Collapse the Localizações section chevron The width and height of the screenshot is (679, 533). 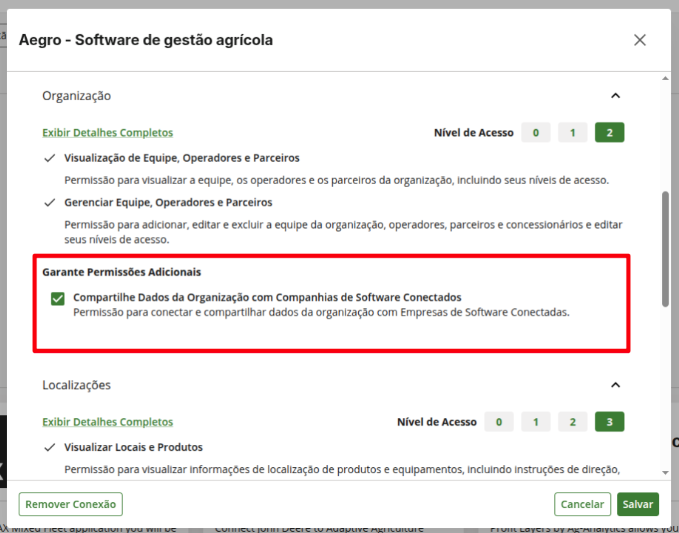point(615,385)
